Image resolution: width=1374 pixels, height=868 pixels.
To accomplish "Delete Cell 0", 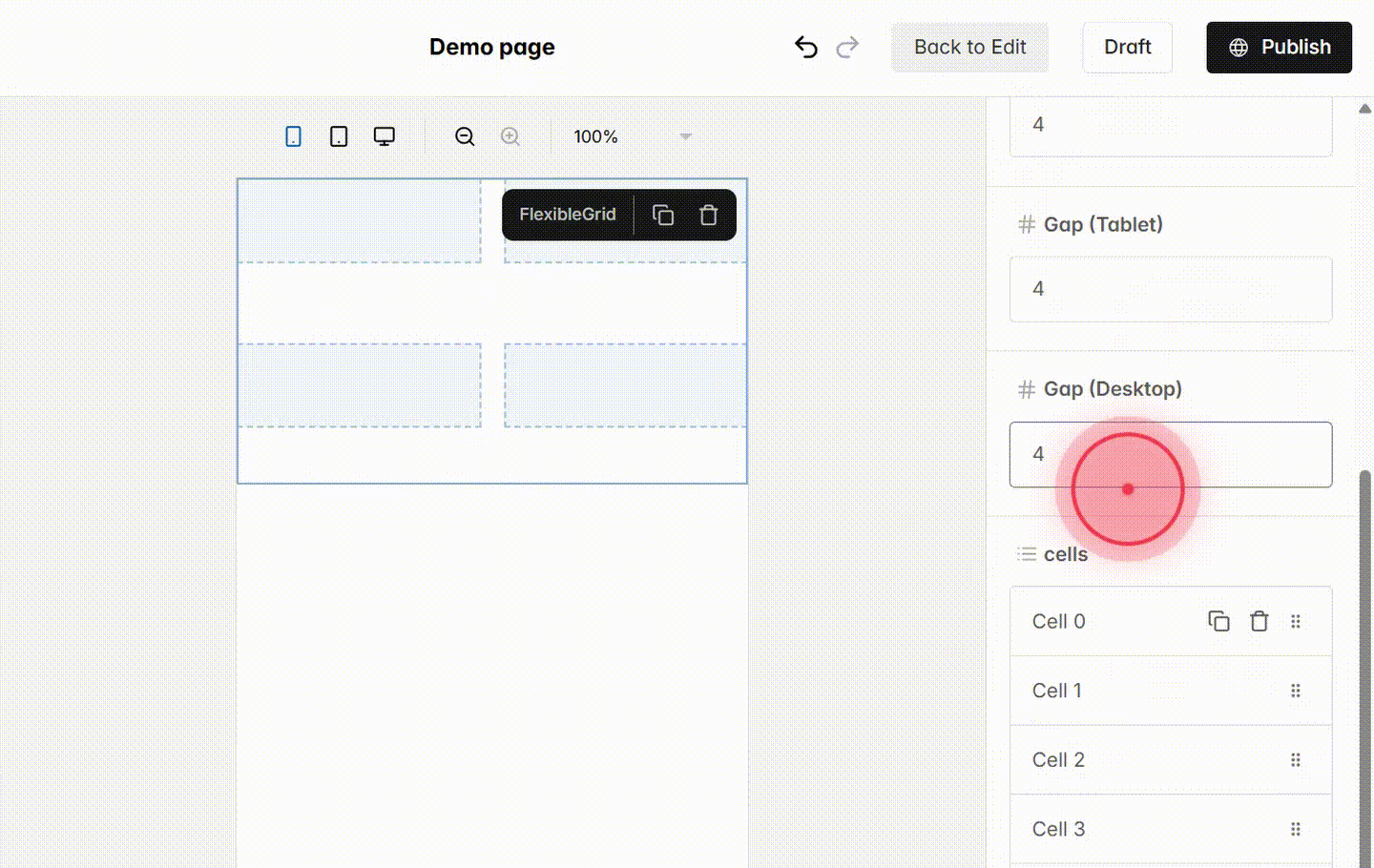I will pos(1259,621).
